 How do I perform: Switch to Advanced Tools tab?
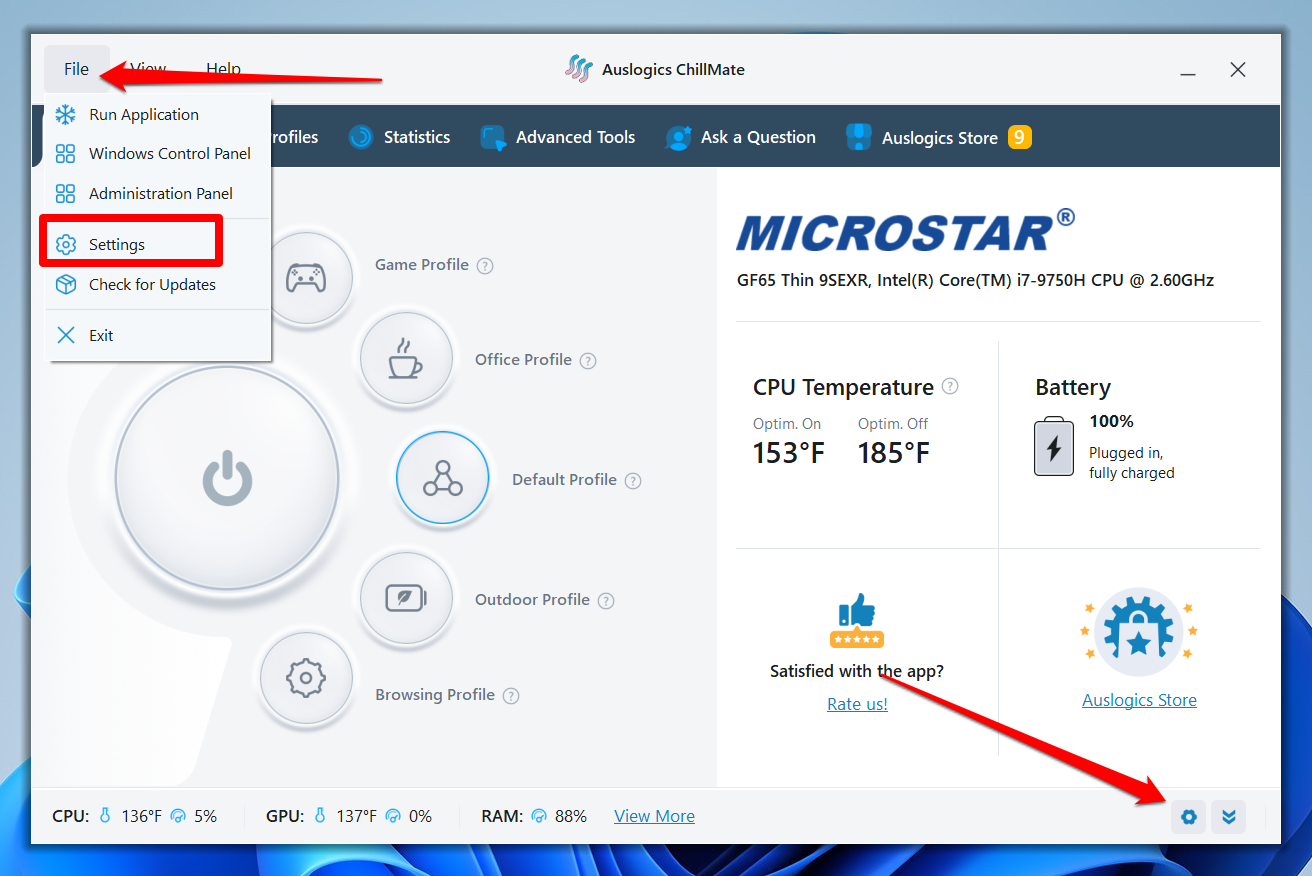(x=558, y=137)
